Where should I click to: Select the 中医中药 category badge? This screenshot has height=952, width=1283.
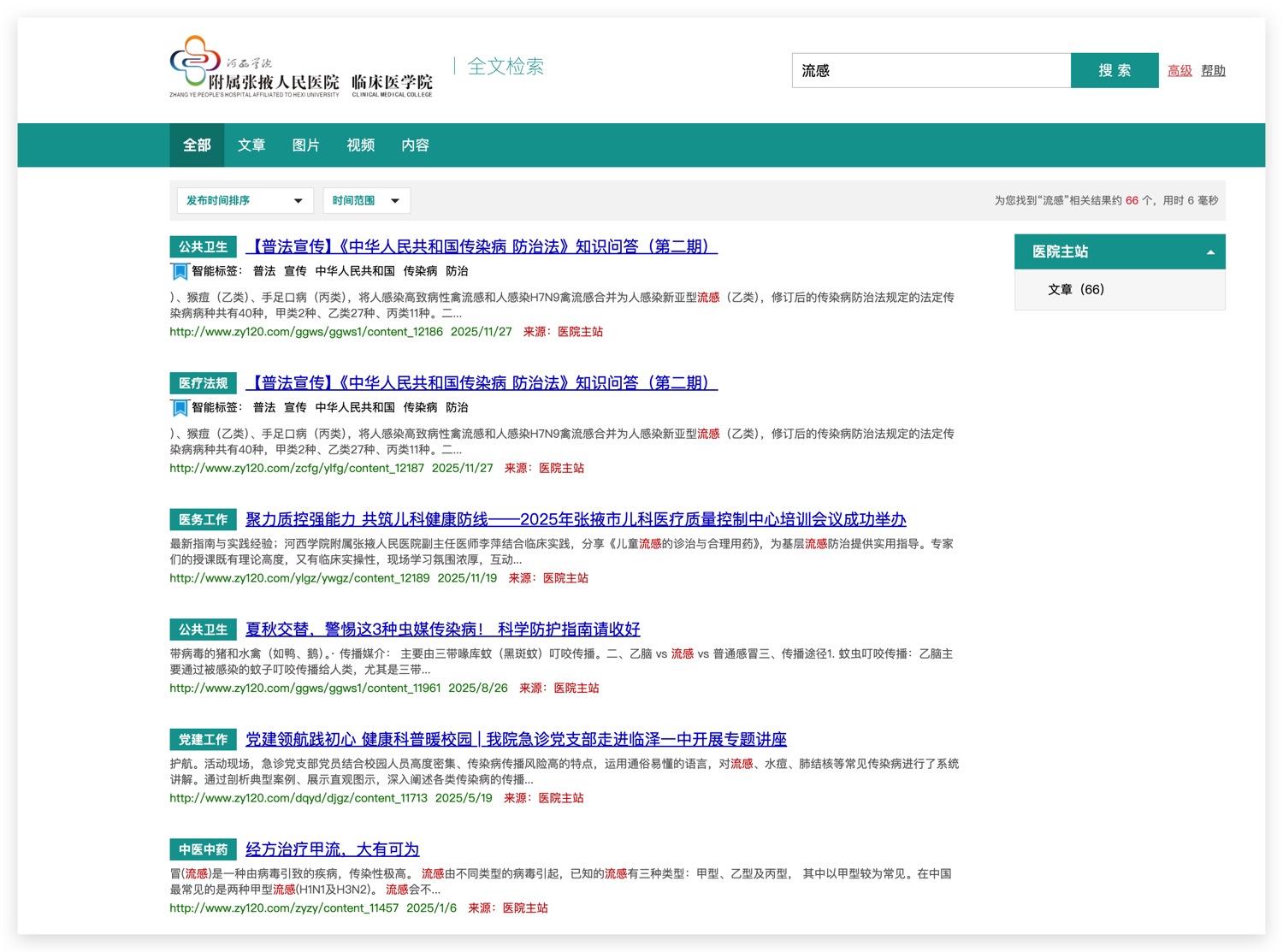[203, 849]
